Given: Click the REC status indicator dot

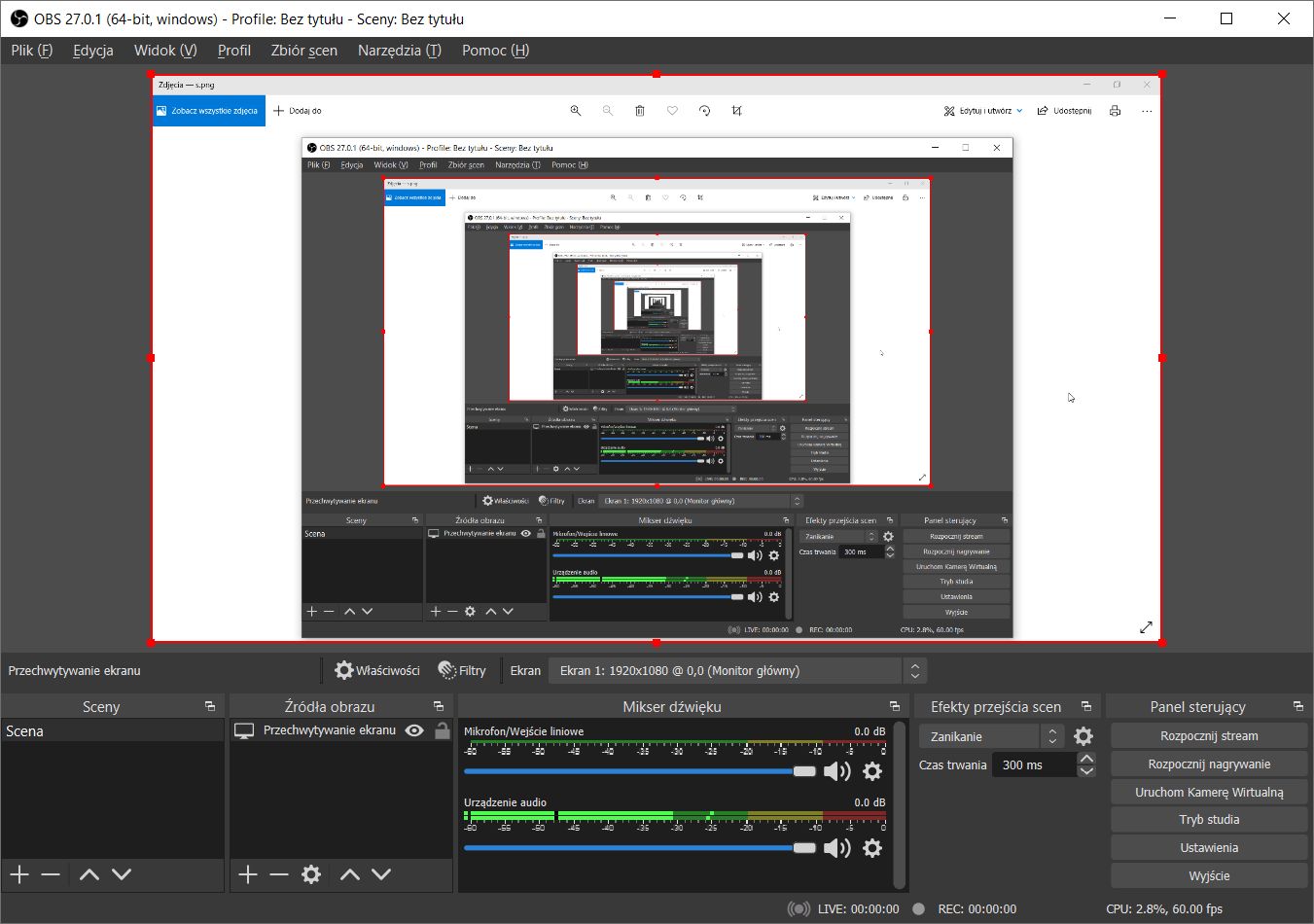Looking at the screenshot, I should coord(918,908).
